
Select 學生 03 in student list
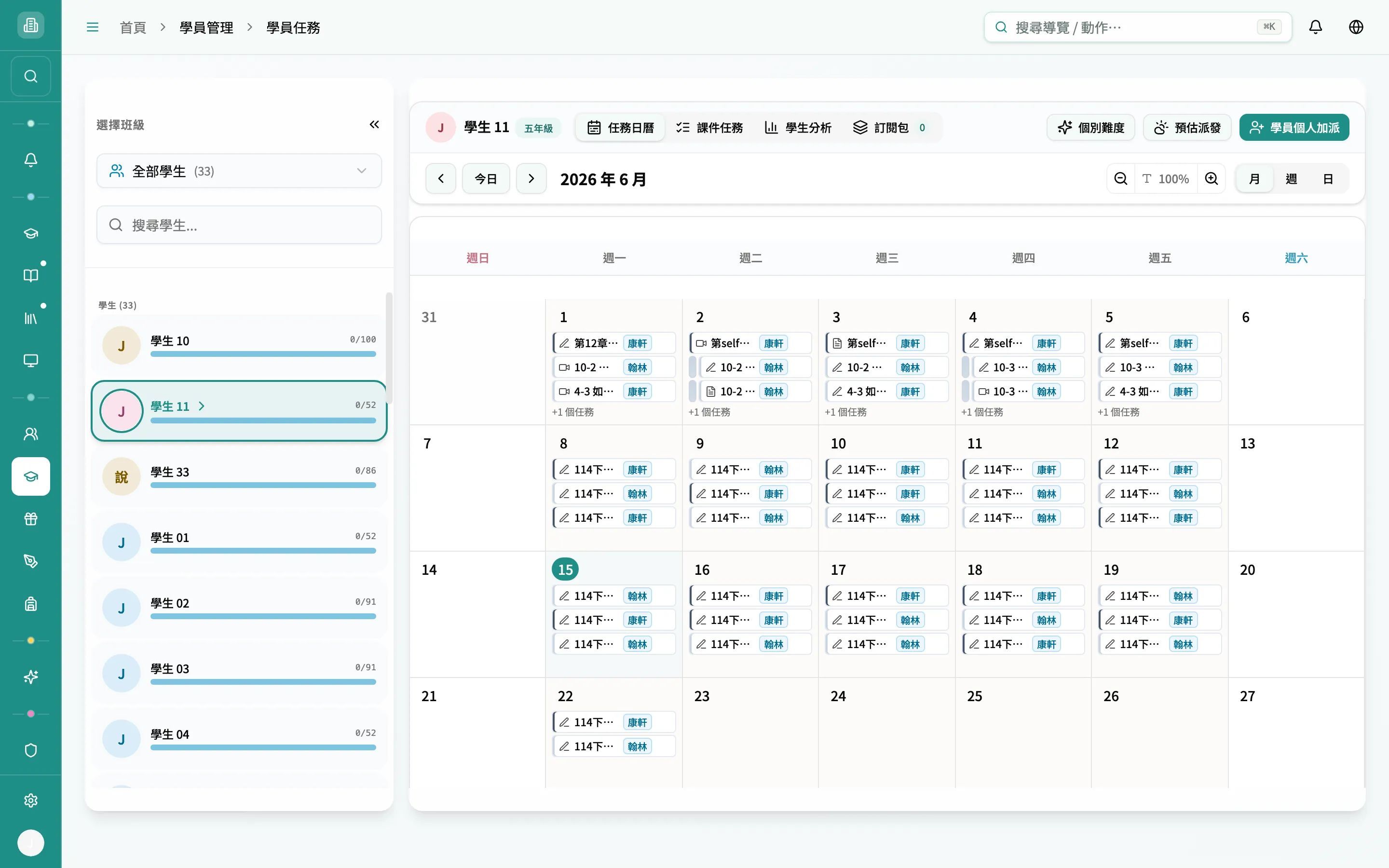click(239, 673)
